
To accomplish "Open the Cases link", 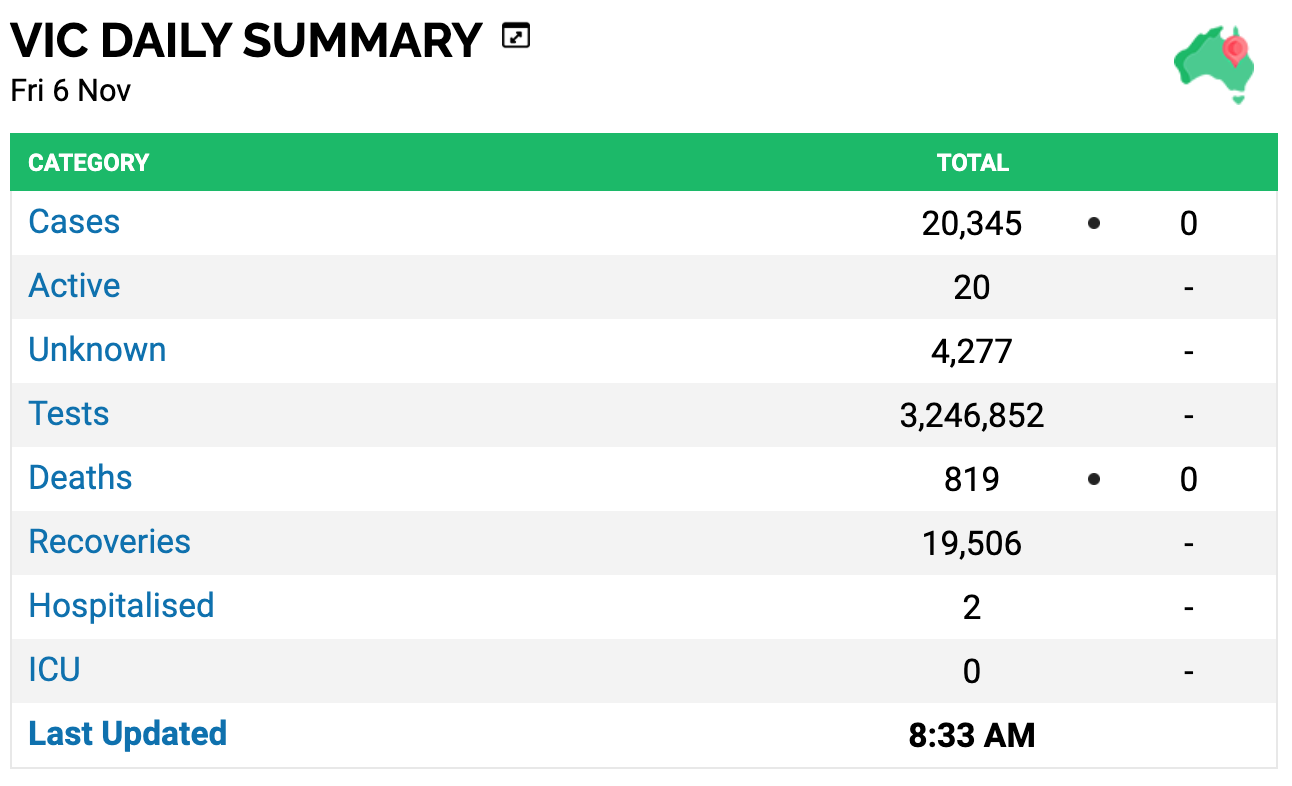I will 74,222.
